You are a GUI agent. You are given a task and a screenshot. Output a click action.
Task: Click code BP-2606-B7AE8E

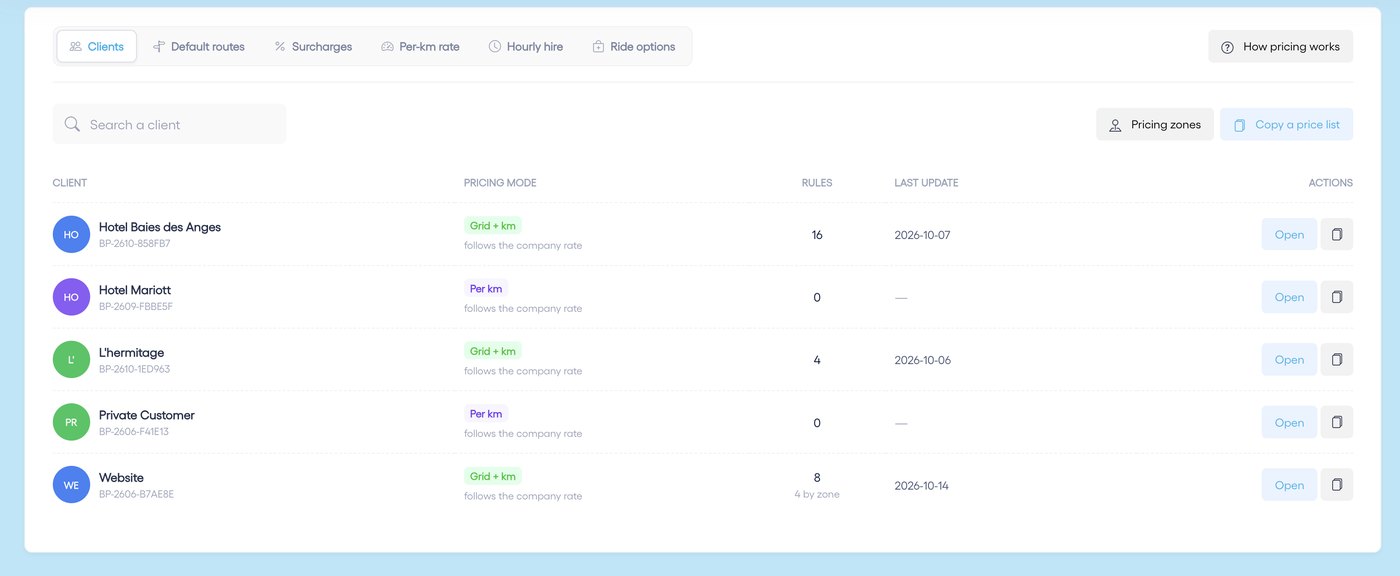pos(137,494)
